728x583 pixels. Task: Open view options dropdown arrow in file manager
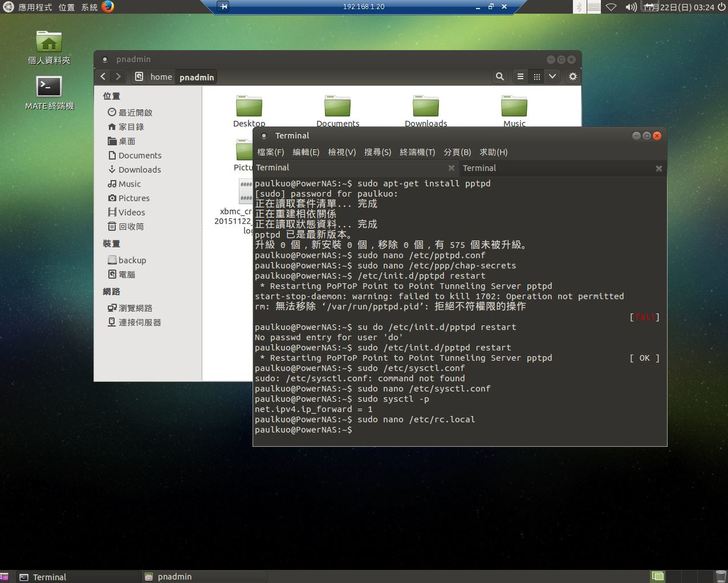point(553,77)
